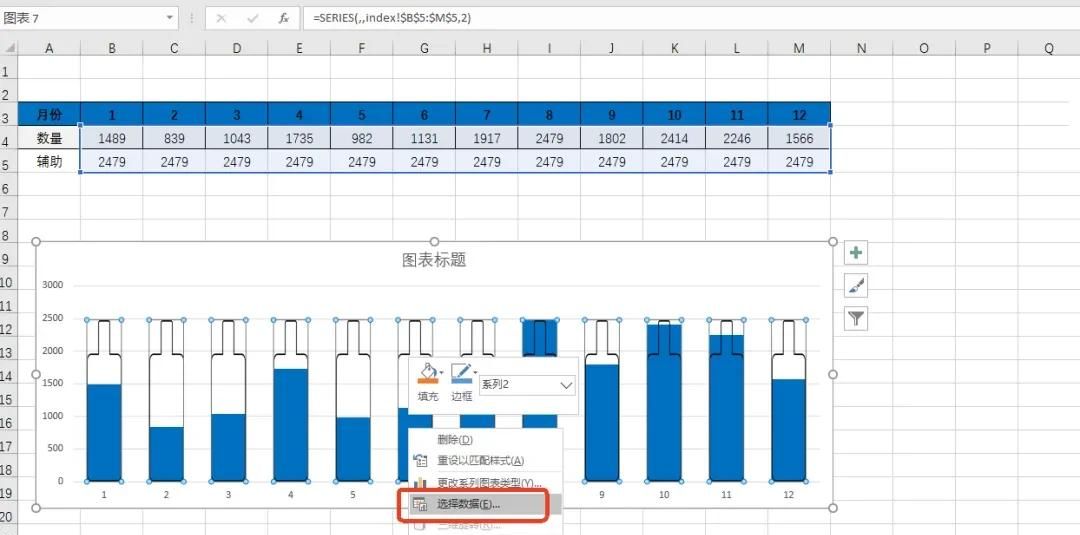Viewport: 1080px width, 535px height.
Task: Click the formula bar Cancel X icon
Action: coord(221,18)
